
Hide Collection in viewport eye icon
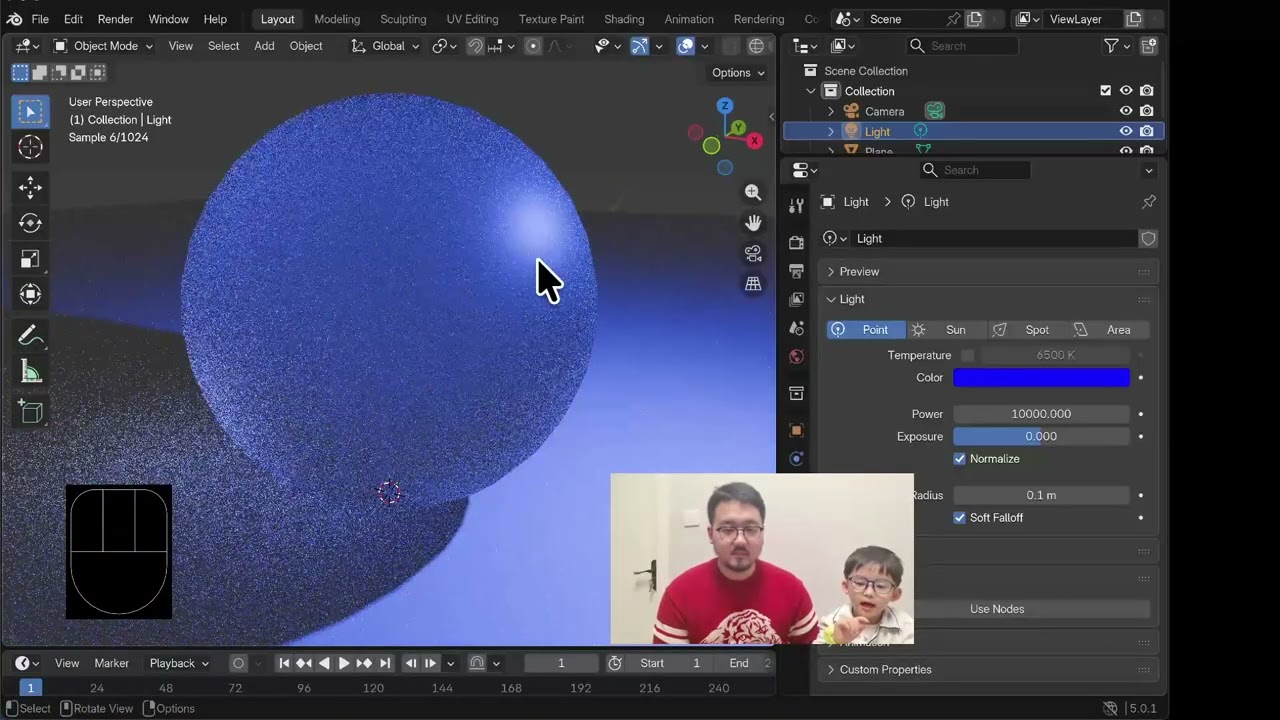click(x=1126, y=91)
